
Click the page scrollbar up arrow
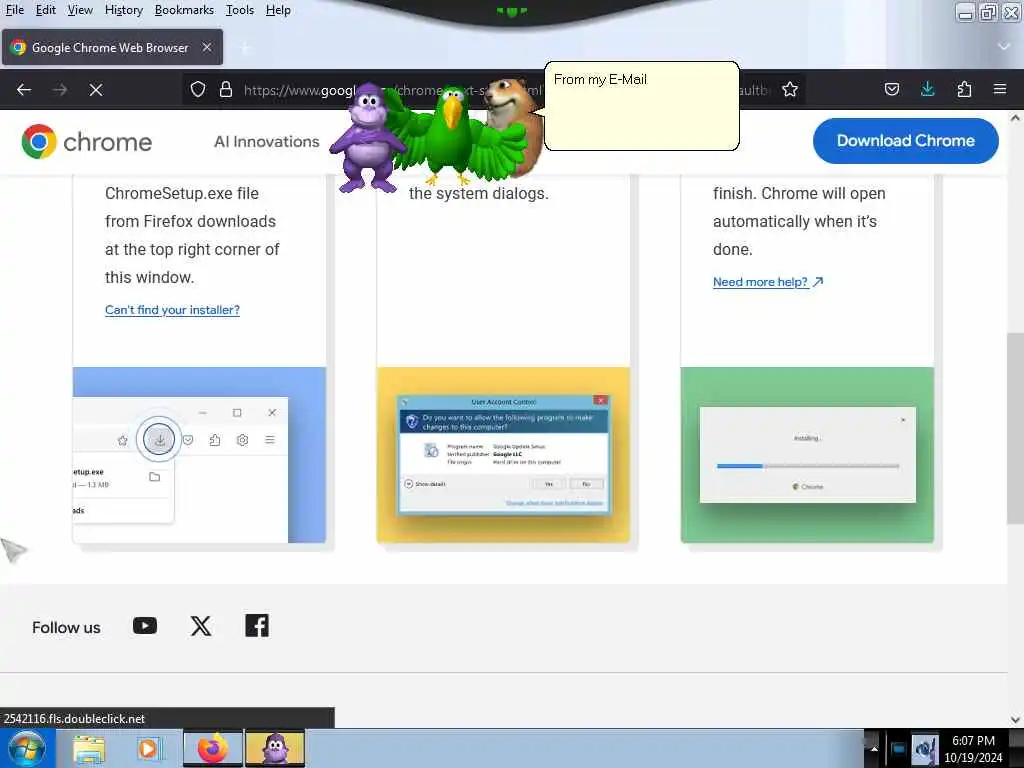(1015, 118)
